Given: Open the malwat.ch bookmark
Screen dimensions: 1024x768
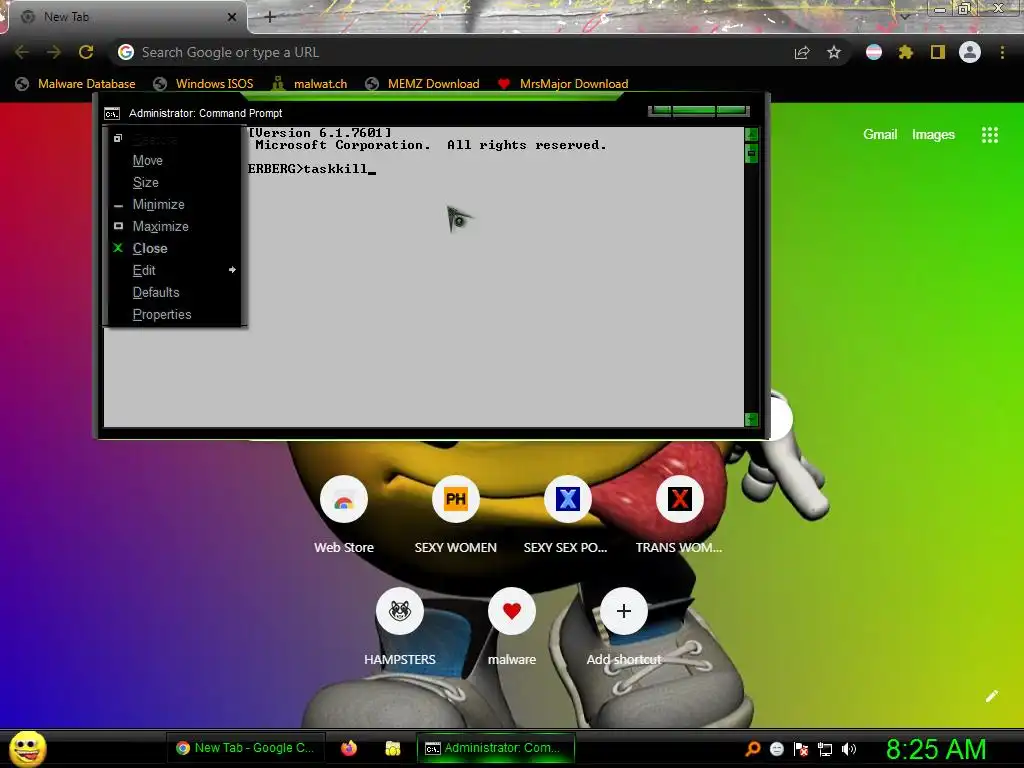Looking at the screenshot, I should (310, 84).
